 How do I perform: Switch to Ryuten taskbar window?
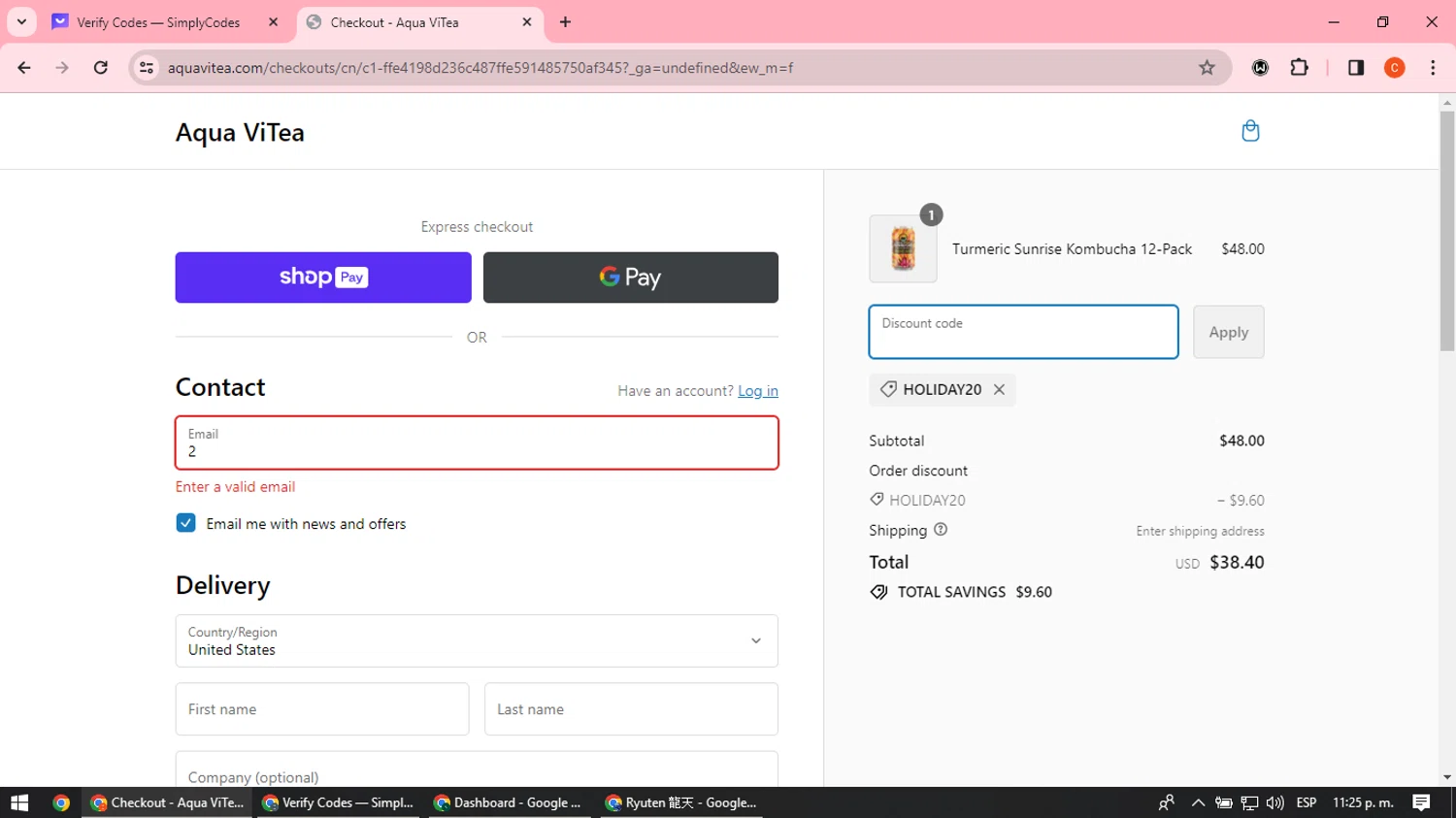[x=680, y=802]
